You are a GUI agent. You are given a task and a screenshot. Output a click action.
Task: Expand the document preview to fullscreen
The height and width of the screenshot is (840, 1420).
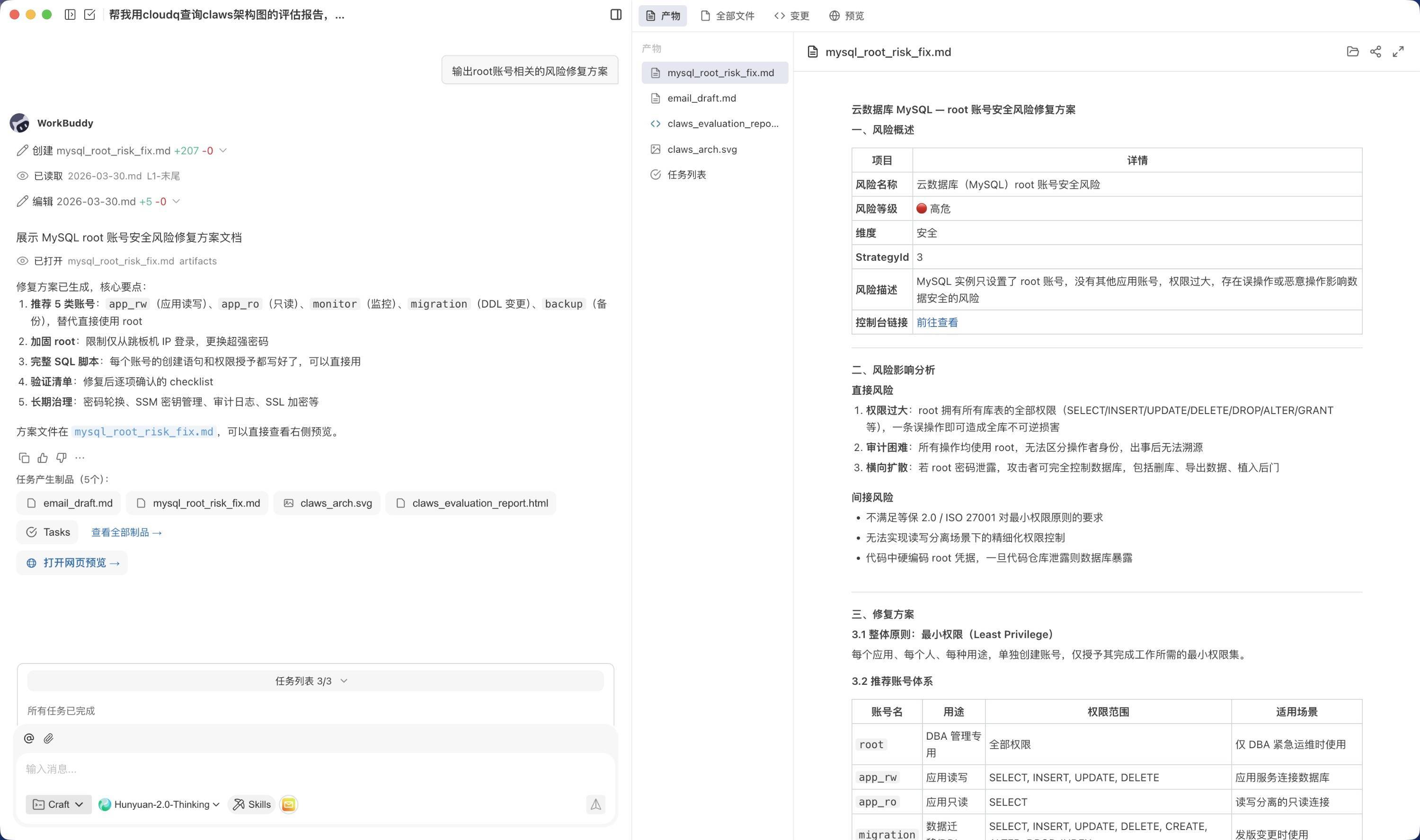tap(1398, 52)
